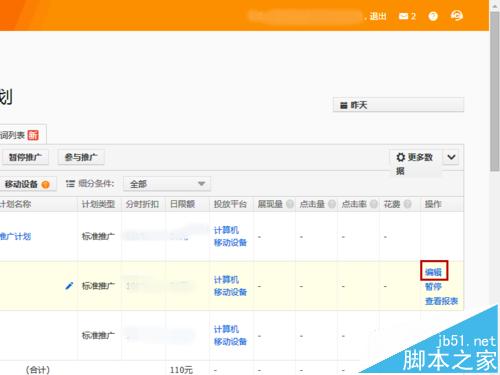The width and height of the screenshot is (500, 375).
Task: Sort by the 日限额 column header
Action: tap(182, 204)
